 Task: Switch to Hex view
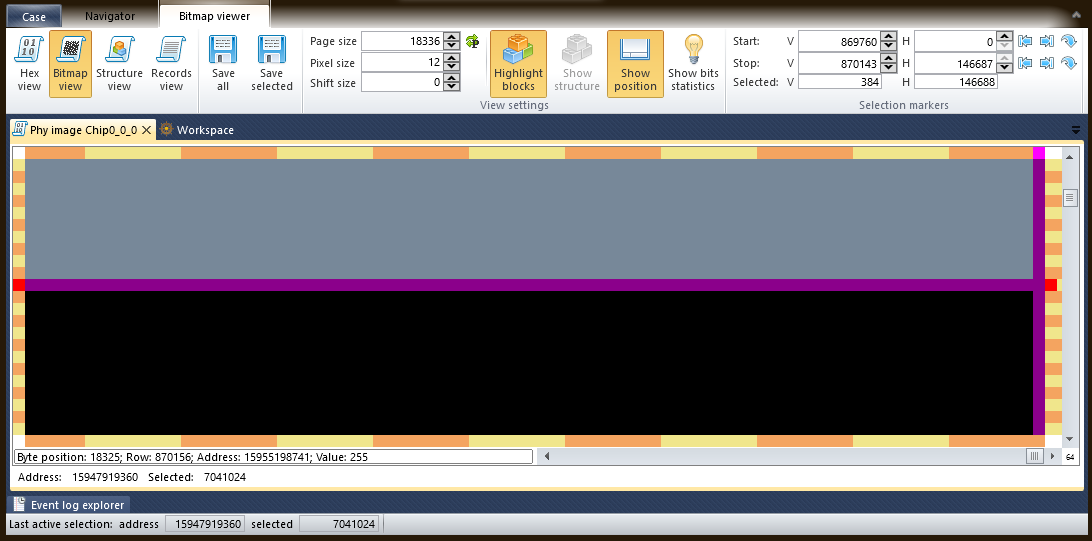pos(29,64)
